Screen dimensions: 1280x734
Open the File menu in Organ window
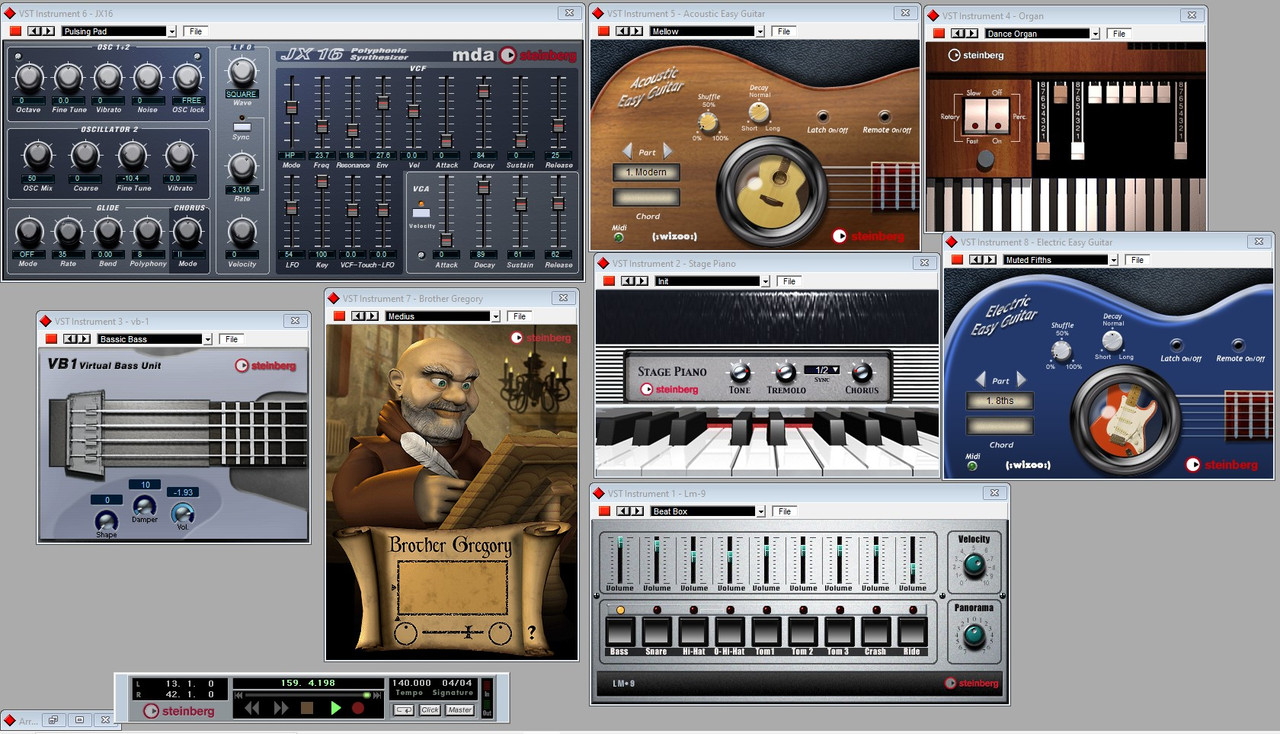(1120, 33)
